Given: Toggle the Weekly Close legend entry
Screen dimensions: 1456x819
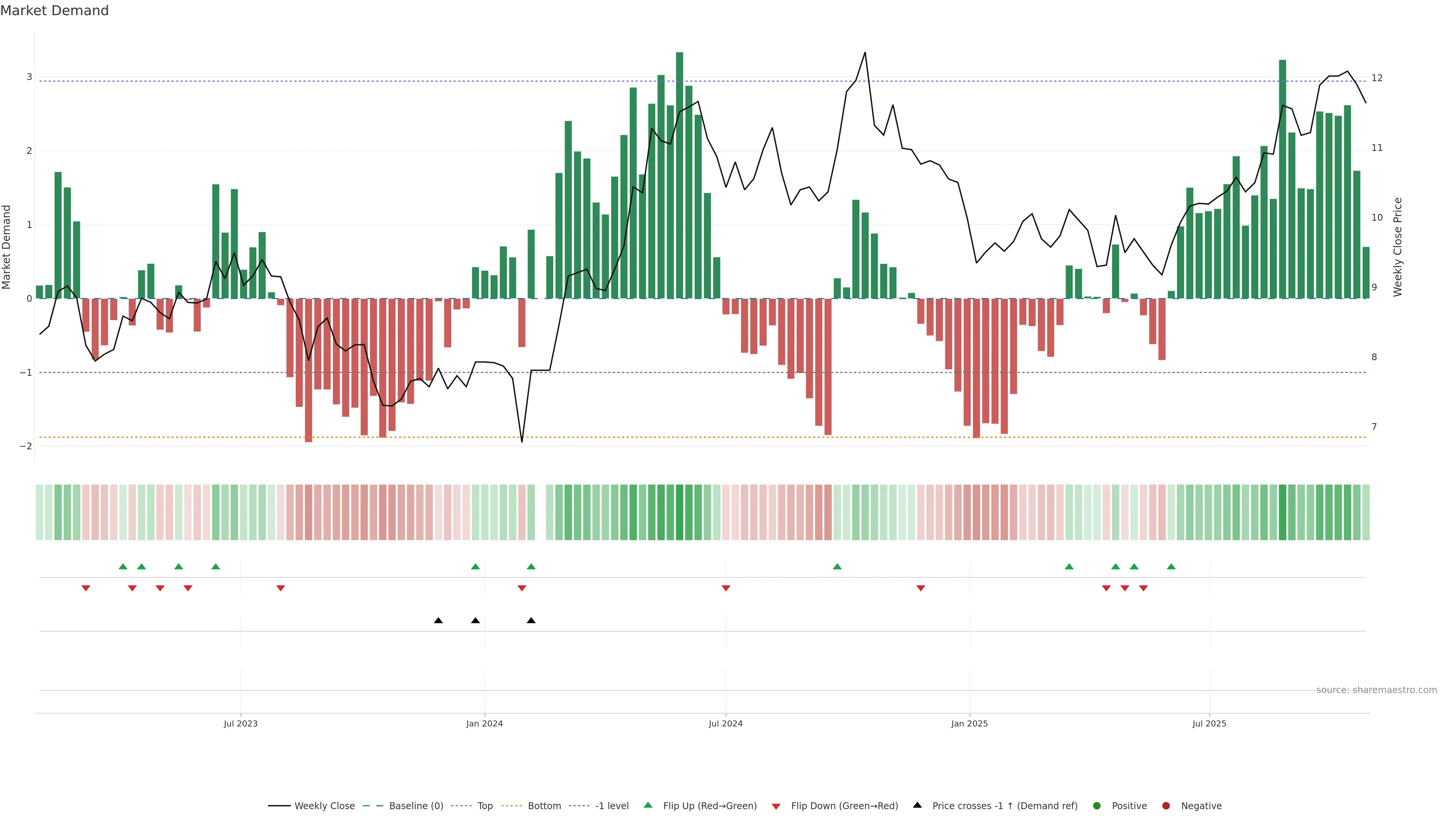Looking at the screenshot, I should [325, 805].
